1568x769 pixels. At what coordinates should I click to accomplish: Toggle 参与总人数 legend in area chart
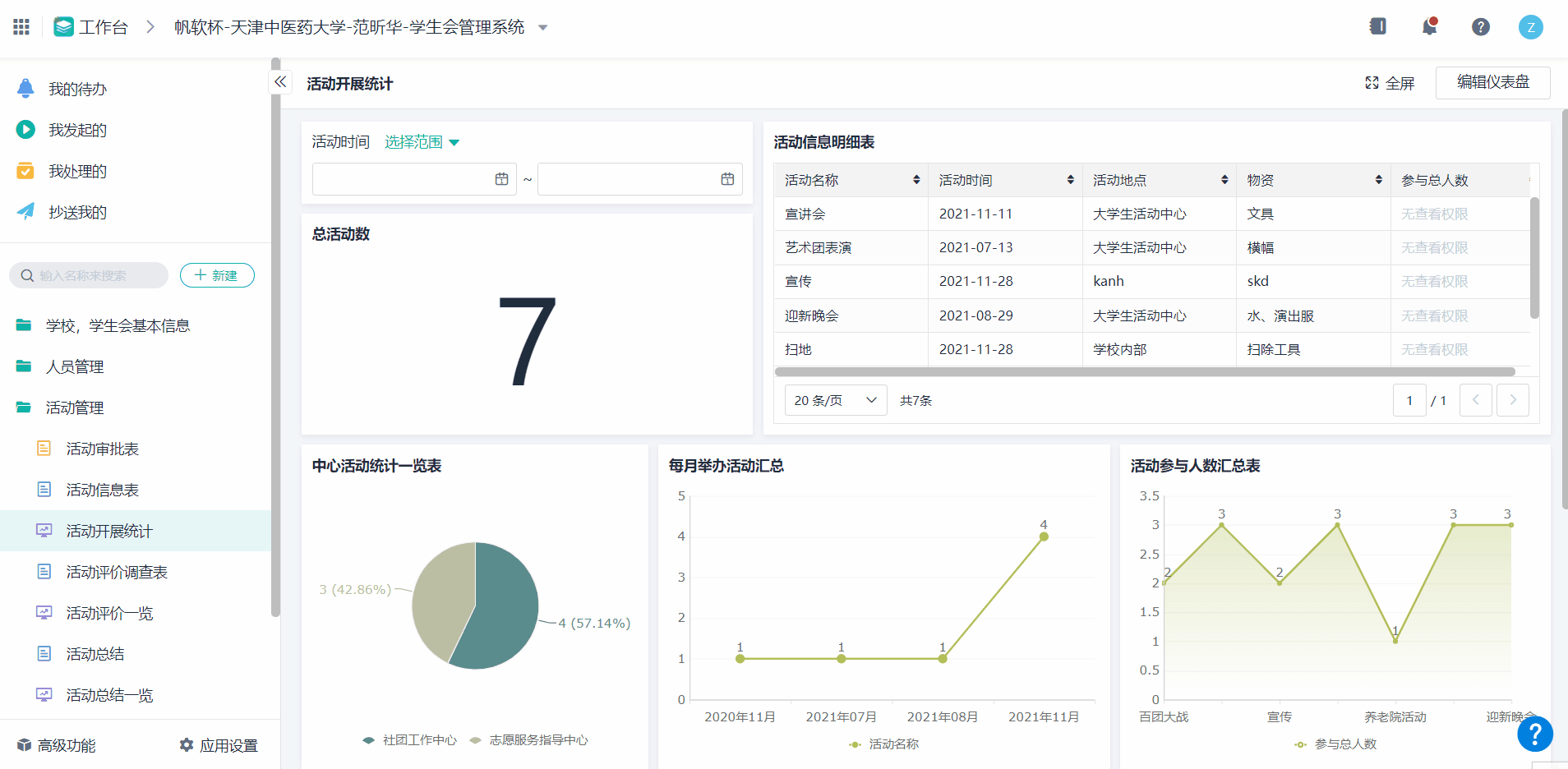(1335, 744)
